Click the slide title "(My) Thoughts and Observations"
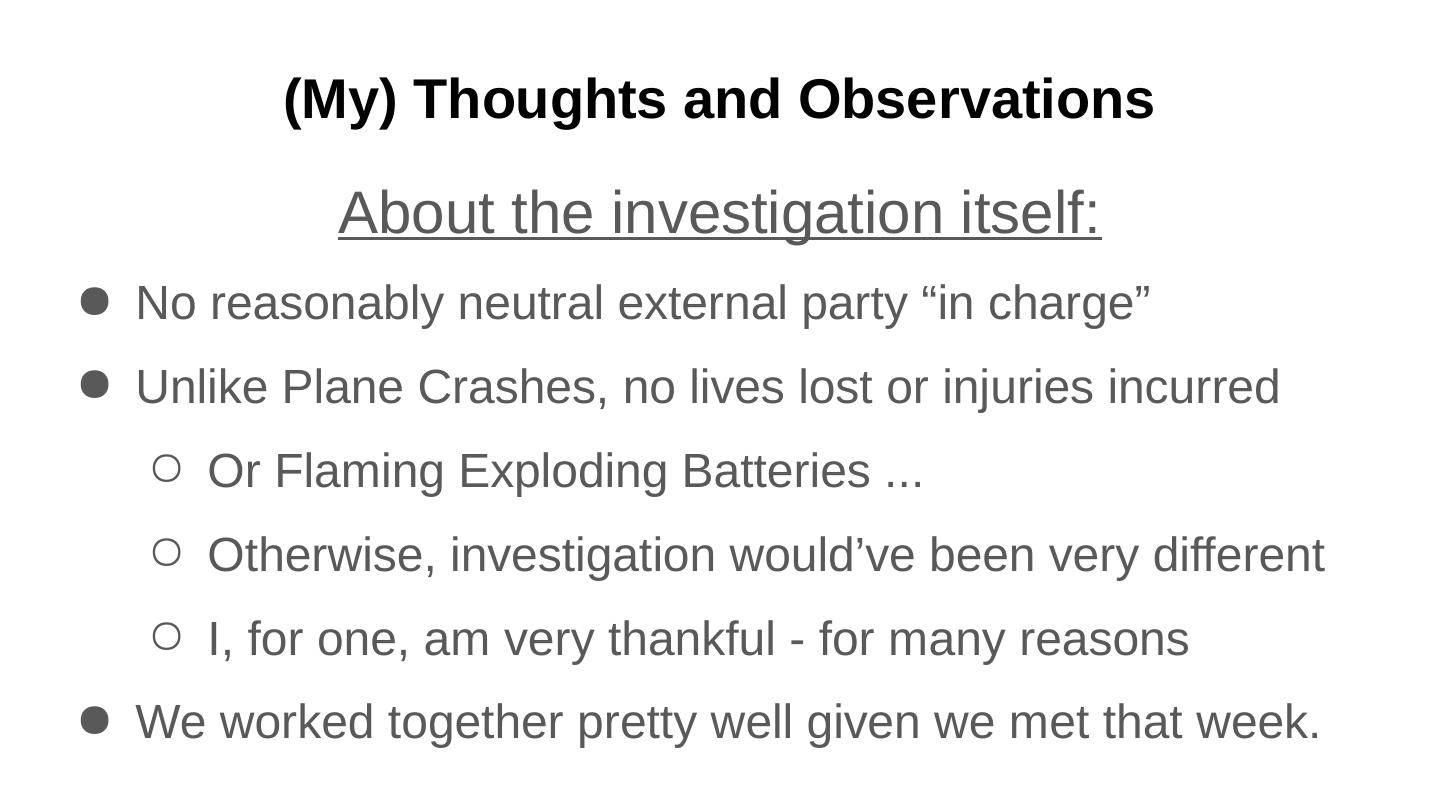Viewport: 1440px width, 810px height. 719,99
